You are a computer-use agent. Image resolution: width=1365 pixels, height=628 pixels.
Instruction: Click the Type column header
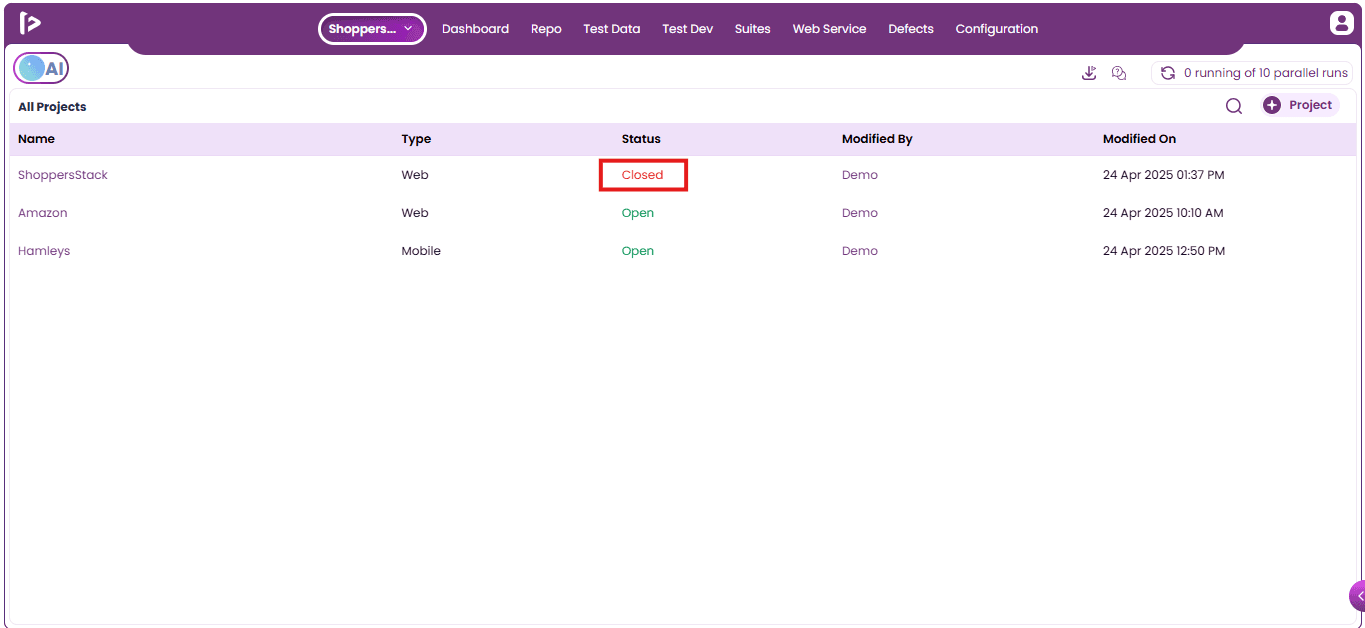[x=416, y=139]
